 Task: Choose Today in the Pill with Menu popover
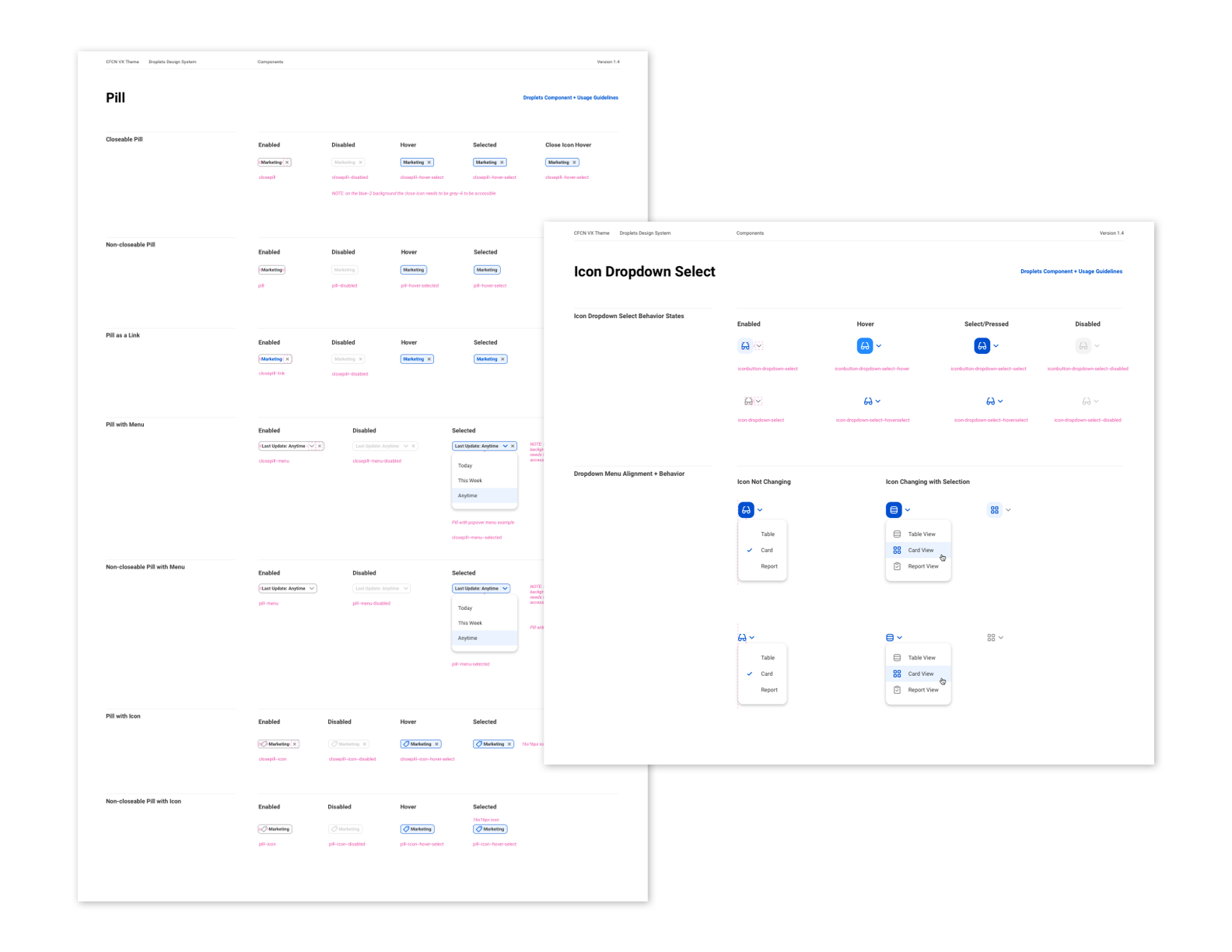tap(485, 466)
